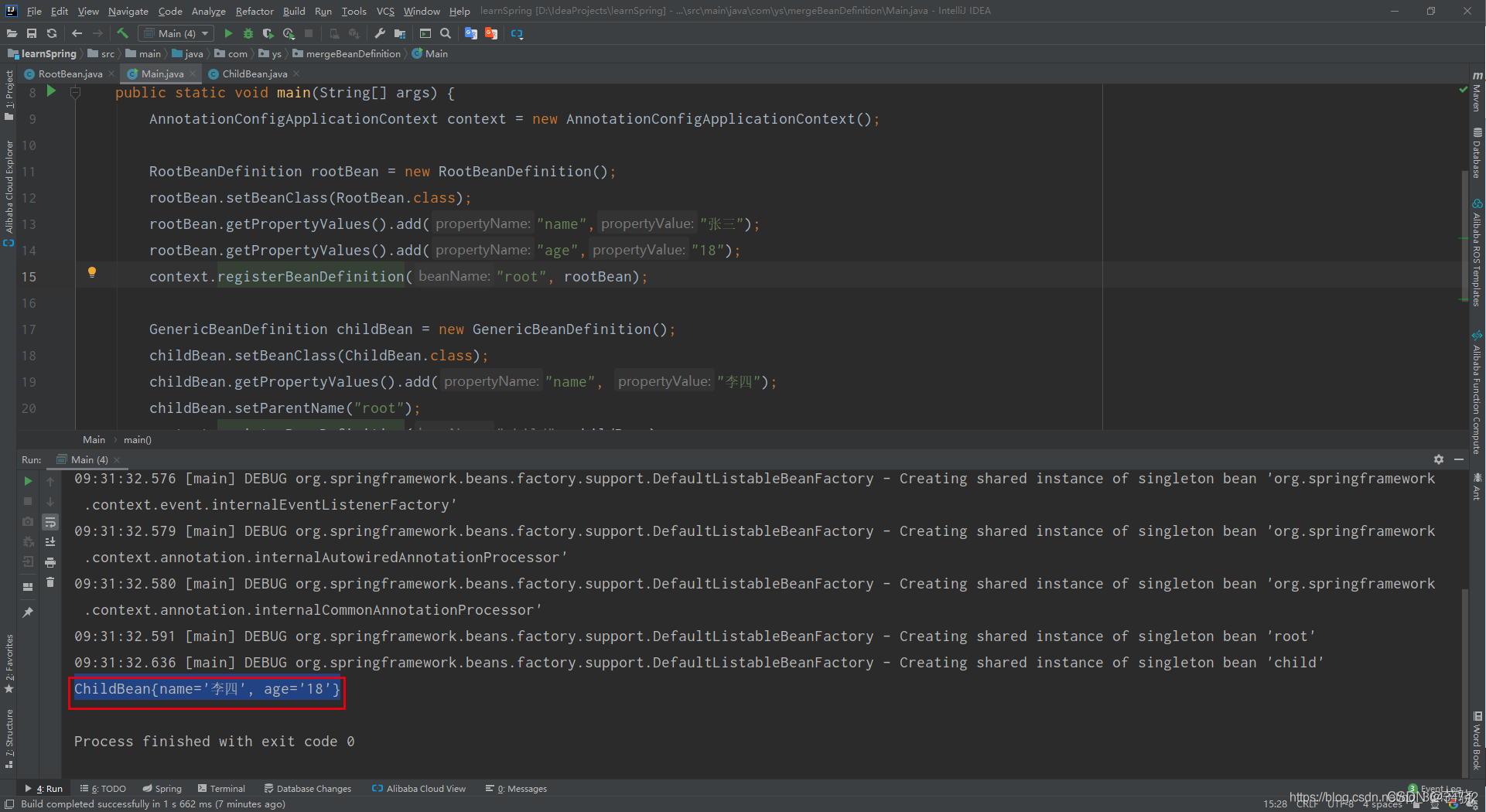Screen dimensions: 1486x812
Task: Open the Terminal tool window tab
Action: click(221, 789)
